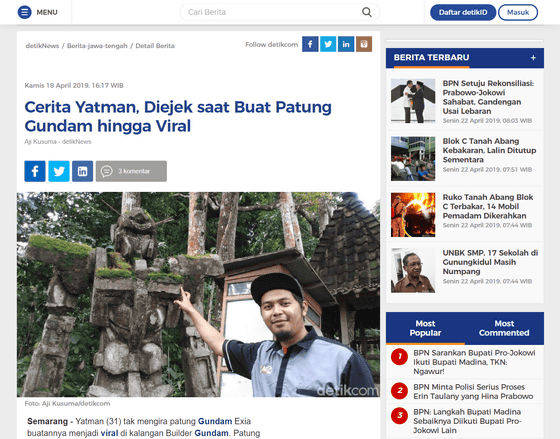Switch to Most Popular tab
560x439 pixels.
tap(425, 328)
